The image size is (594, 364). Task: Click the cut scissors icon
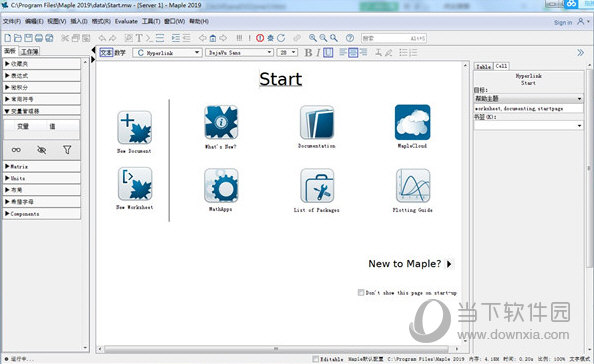tap(65, 38)
